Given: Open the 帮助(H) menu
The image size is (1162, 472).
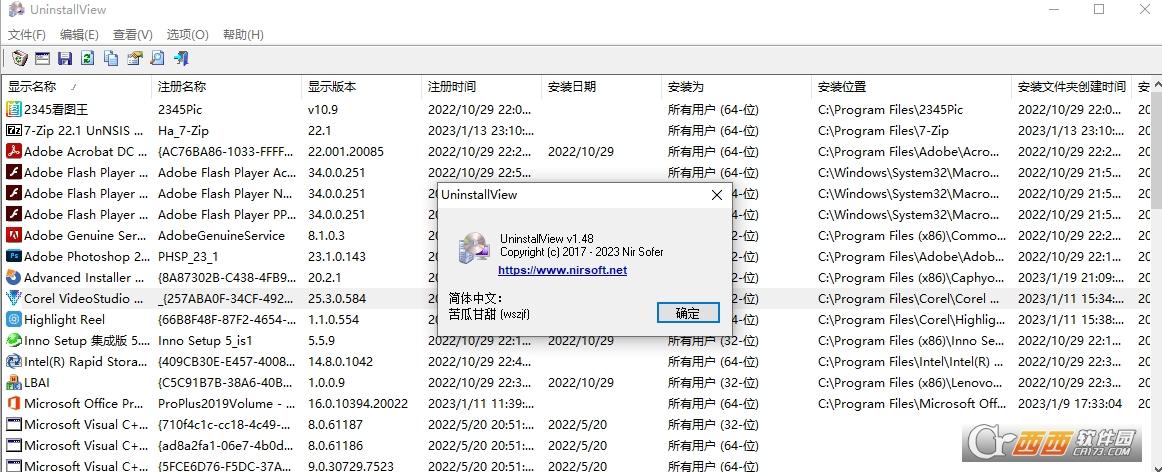Looking at the screenshot, I should pos(243,35).
